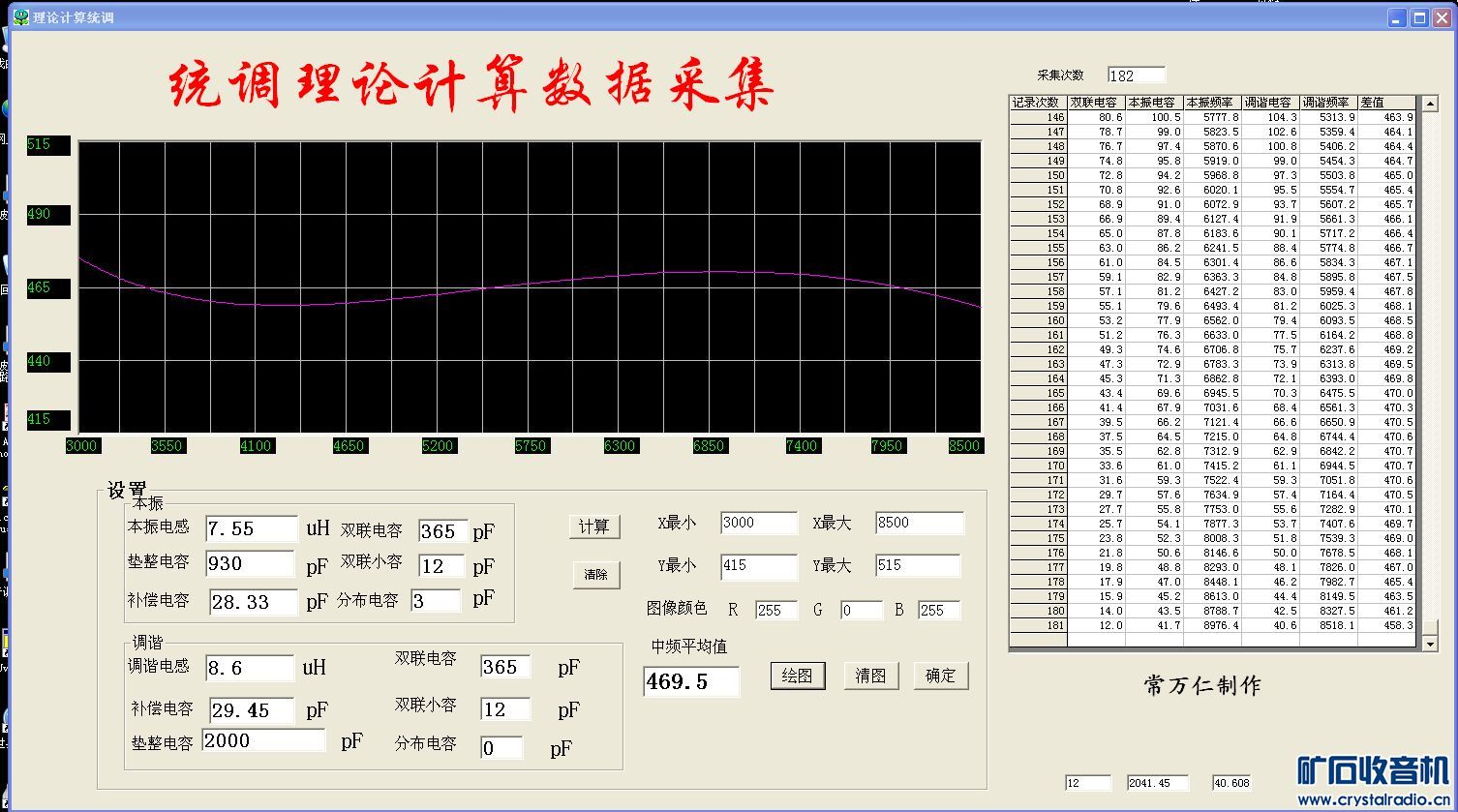The width and height of the screenshot is (1458, 812).
Task: Click the 确定 button
Action: point(940,676)
